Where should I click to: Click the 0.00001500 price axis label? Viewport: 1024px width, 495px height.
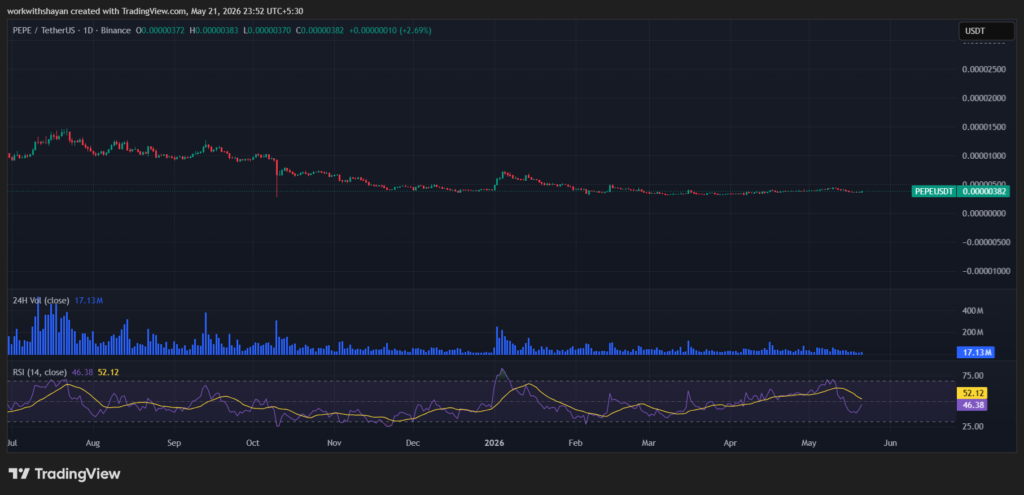(x=984, y=127)
